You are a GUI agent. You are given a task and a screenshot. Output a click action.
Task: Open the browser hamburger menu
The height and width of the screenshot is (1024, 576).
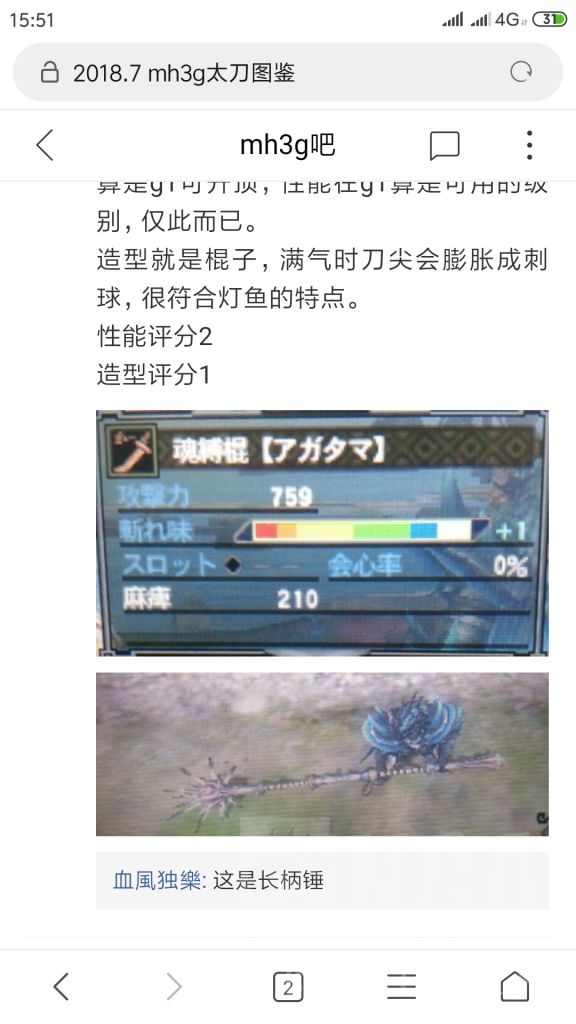point(401,986)
